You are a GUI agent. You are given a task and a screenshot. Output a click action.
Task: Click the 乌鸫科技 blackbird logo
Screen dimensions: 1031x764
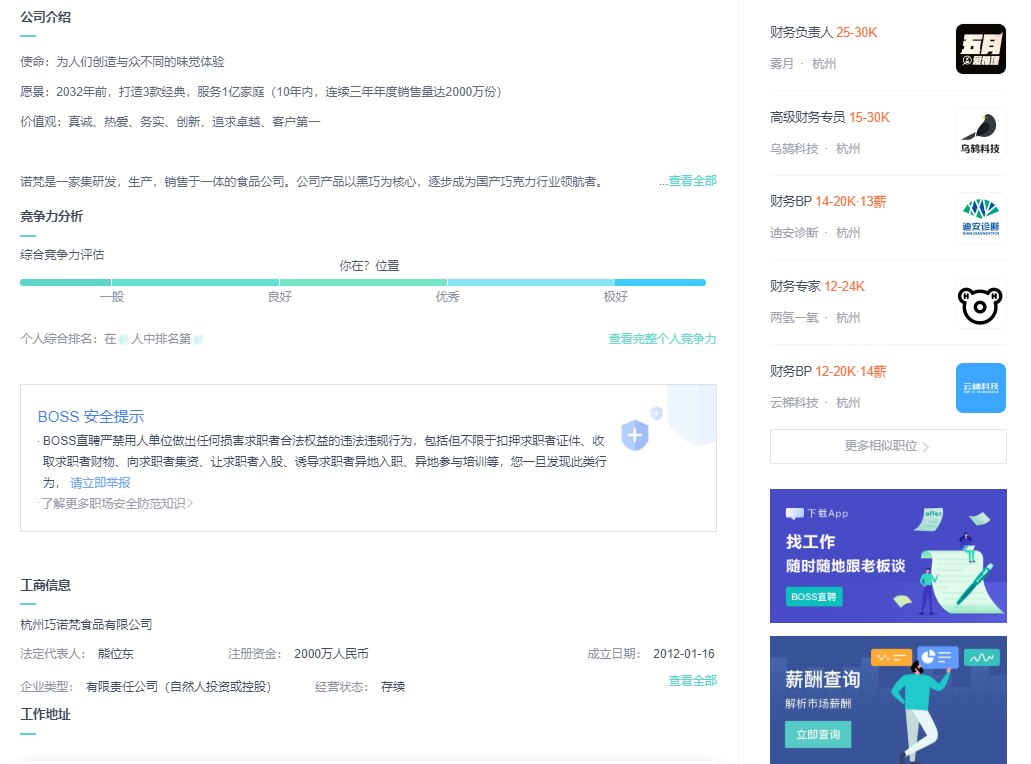tap(980, 133)
